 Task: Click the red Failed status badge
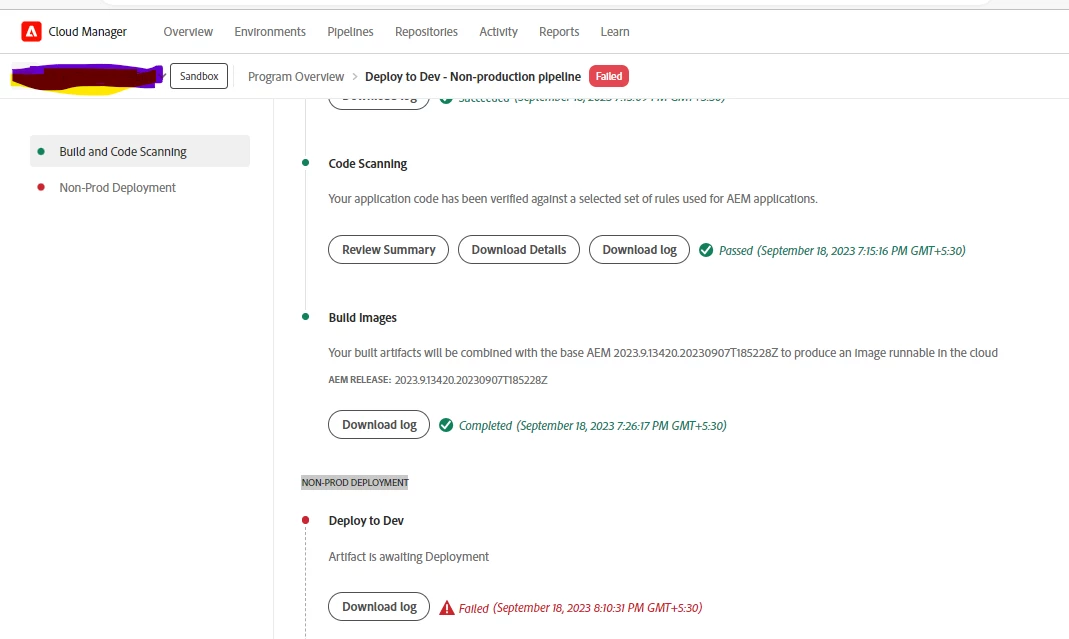click(609, 76)
